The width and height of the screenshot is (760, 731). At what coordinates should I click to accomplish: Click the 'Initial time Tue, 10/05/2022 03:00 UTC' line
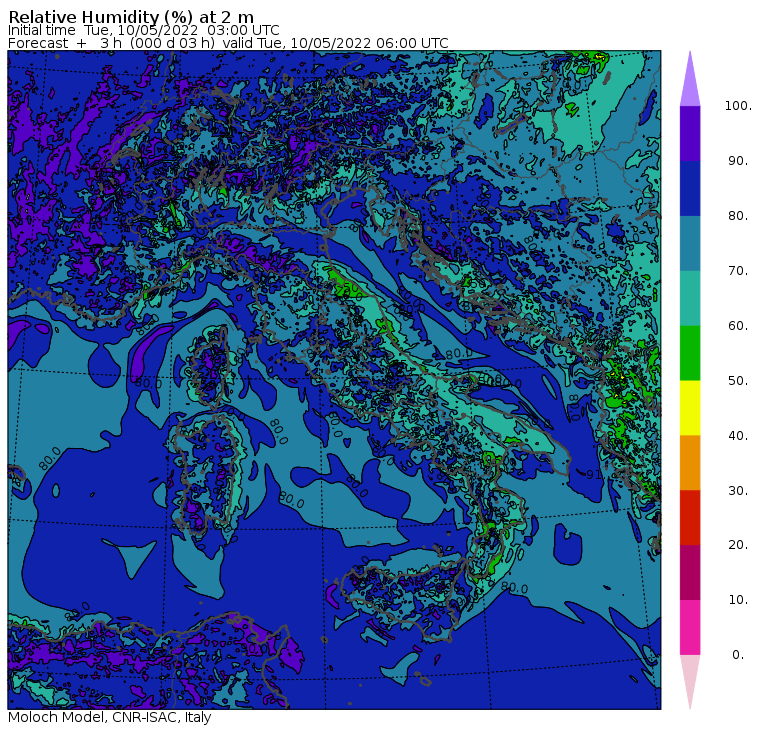click(x=143, y=30)
